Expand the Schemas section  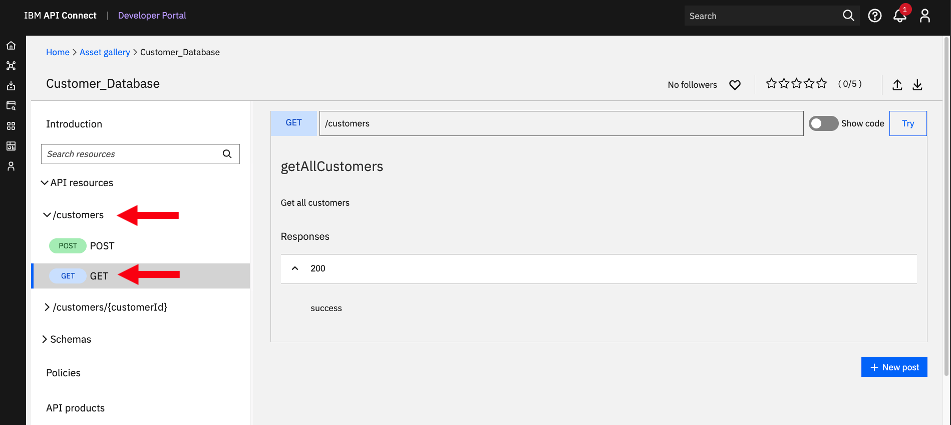tap(44, 340)
